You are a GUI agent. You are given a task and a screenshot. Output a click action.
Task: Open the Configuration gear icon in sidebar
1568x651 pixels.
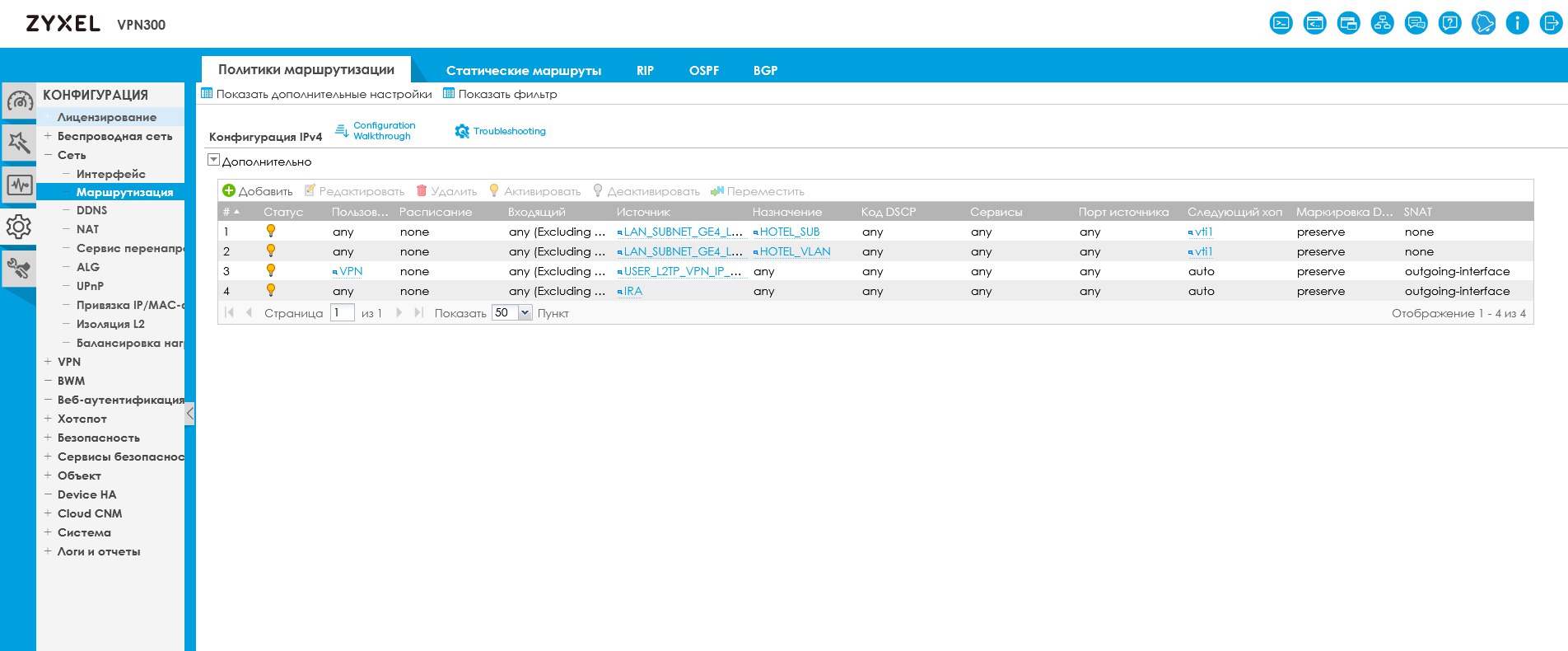tap(19, 226)
